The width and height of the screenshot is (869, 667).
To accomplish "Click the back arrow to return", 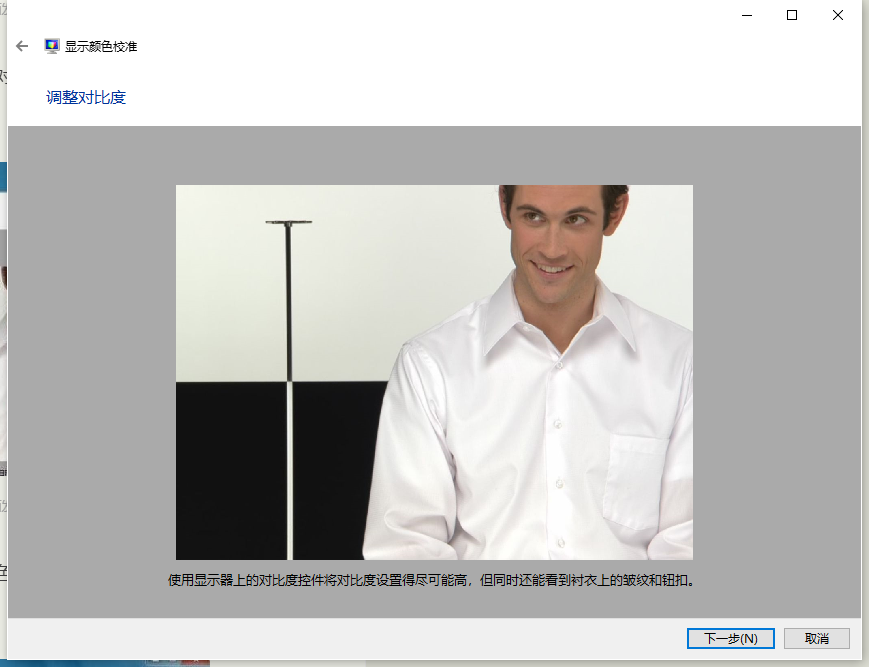I will (x=21, y=46).
